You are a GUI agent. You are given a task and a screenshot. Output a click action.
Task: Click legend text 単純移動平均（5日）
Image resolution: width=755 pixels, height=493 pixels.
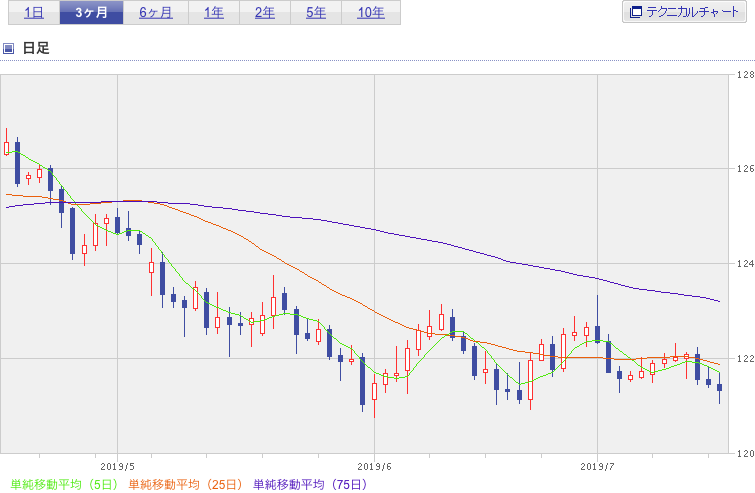click(64, 484)
